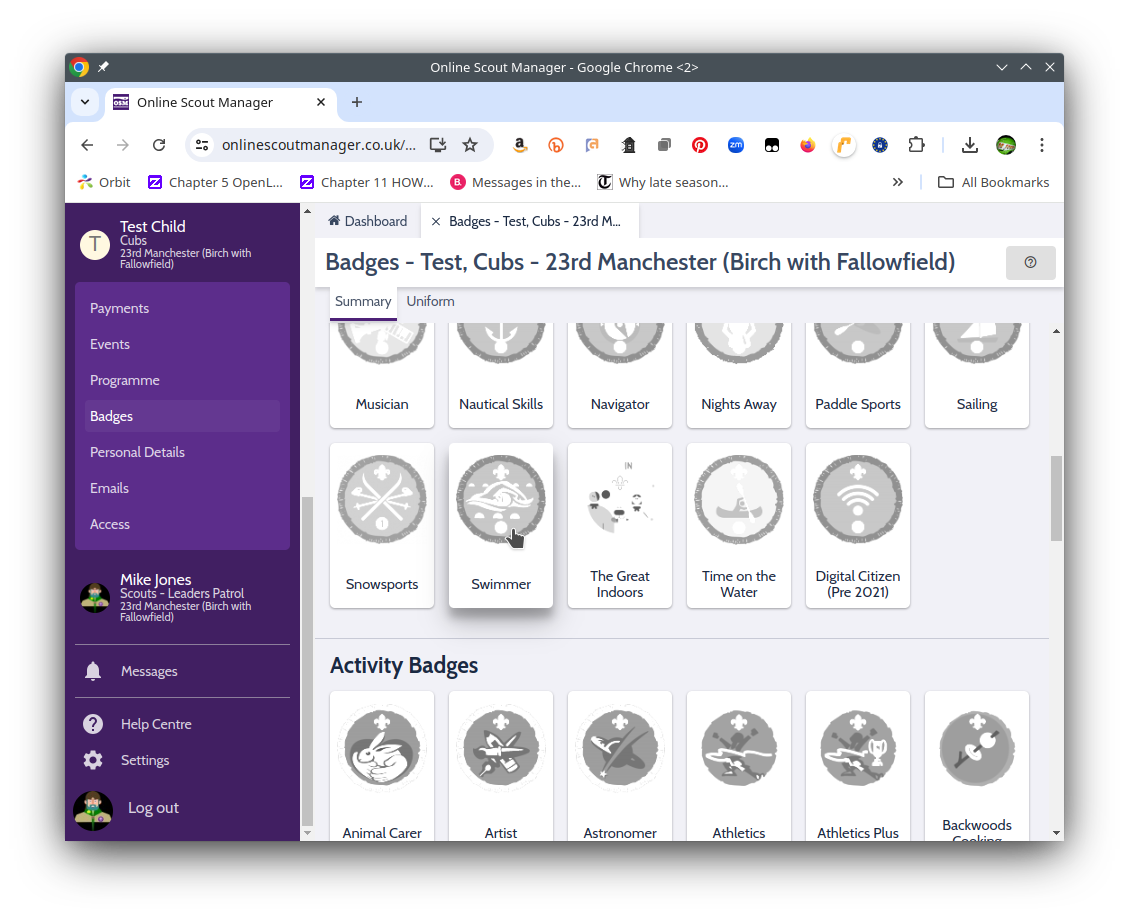Open the Swimmer badge icon
This screenshot has height=918, width=1129.
[500, 500]
